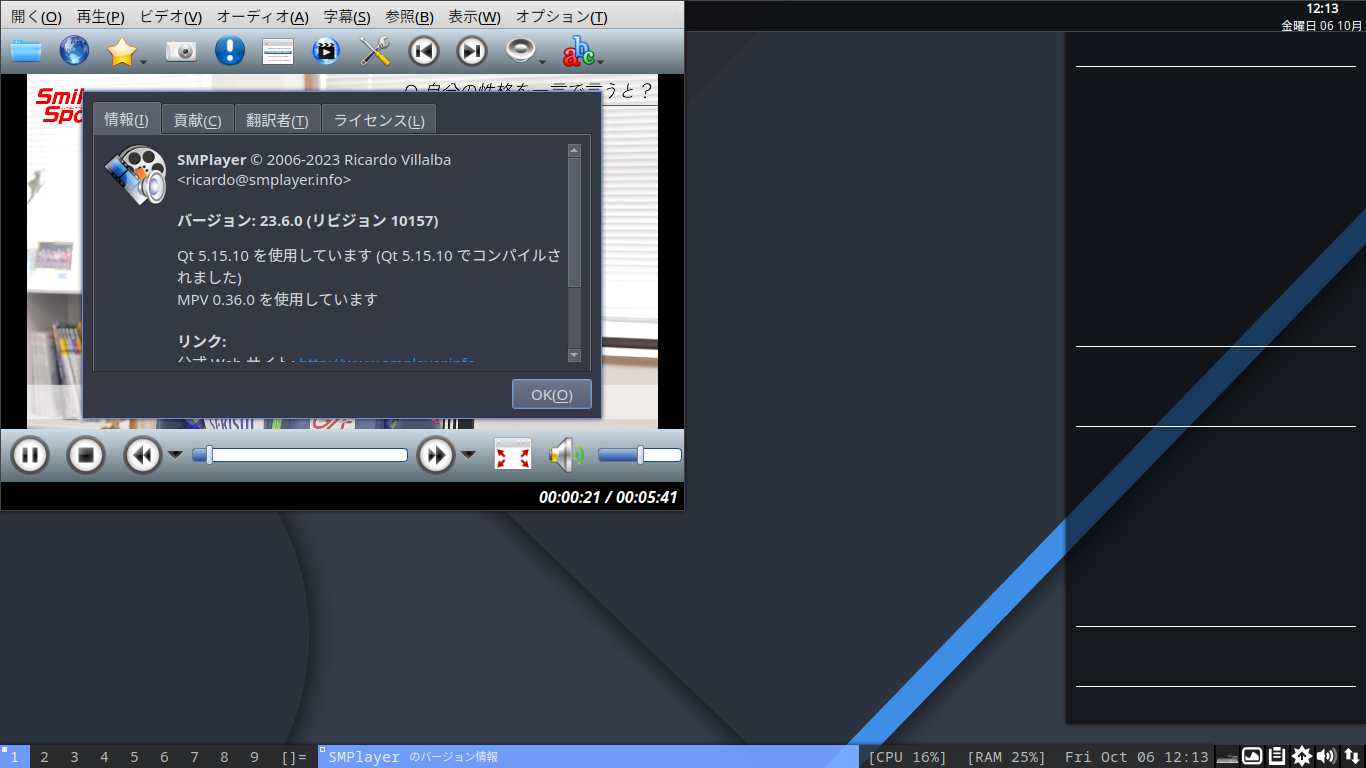Click the star favorites icon
1366x768 pixels.
(121, 51)
